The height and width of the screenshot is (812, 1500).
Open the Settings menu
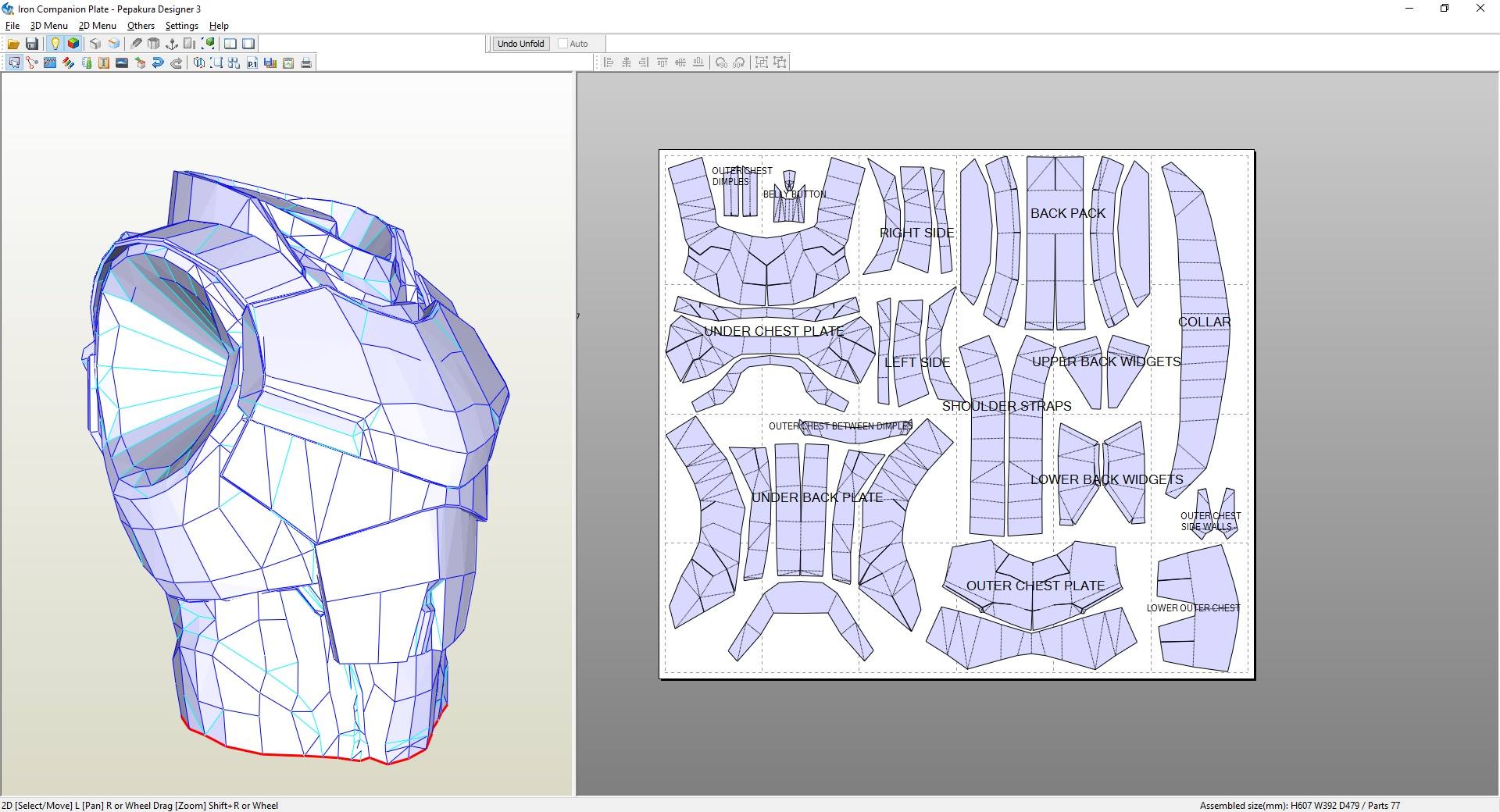pyautogui.click(x=182, y=26)
